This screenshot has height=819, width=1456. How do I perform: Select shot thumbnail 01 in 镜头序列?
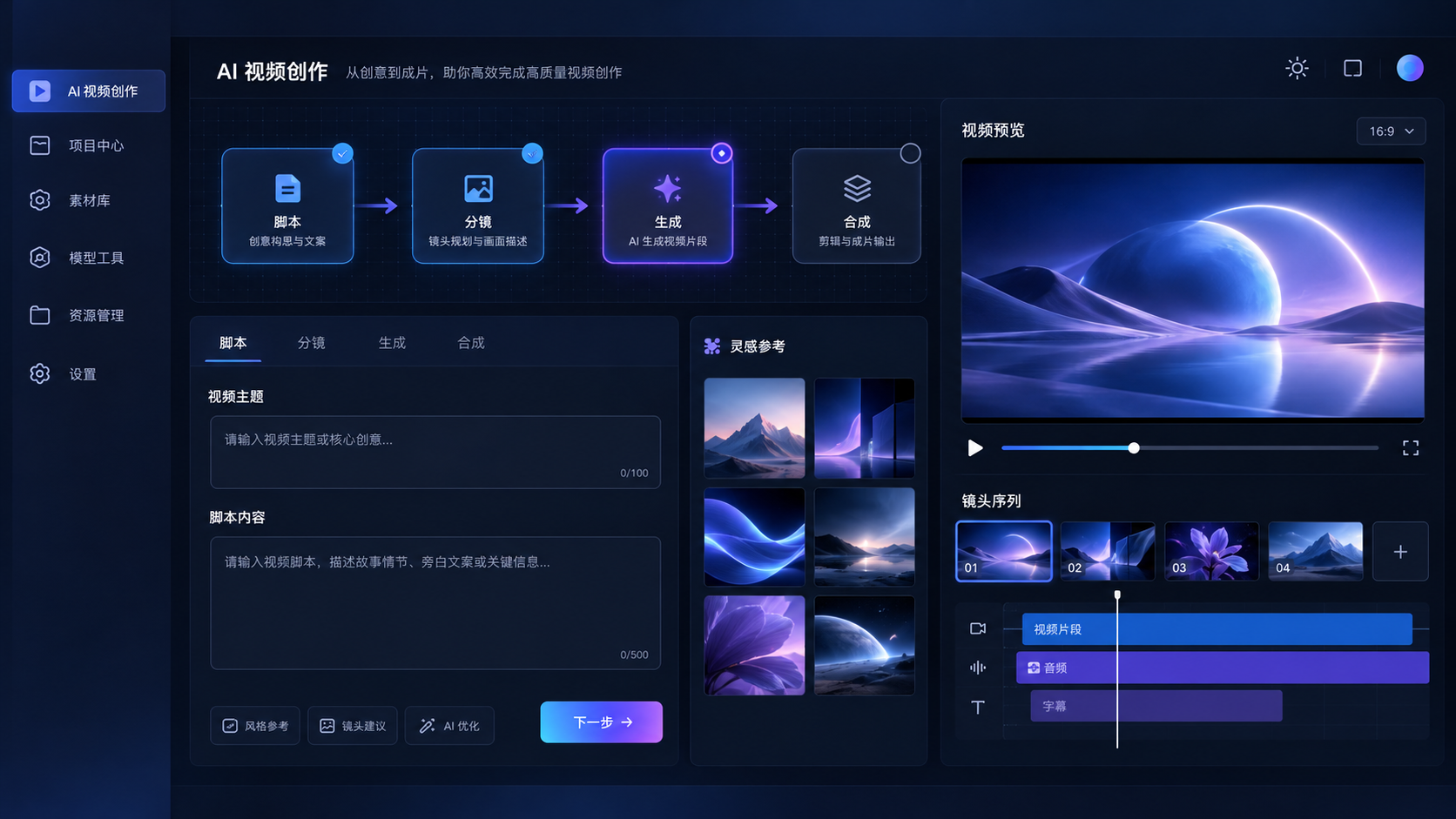(1004, 551)
